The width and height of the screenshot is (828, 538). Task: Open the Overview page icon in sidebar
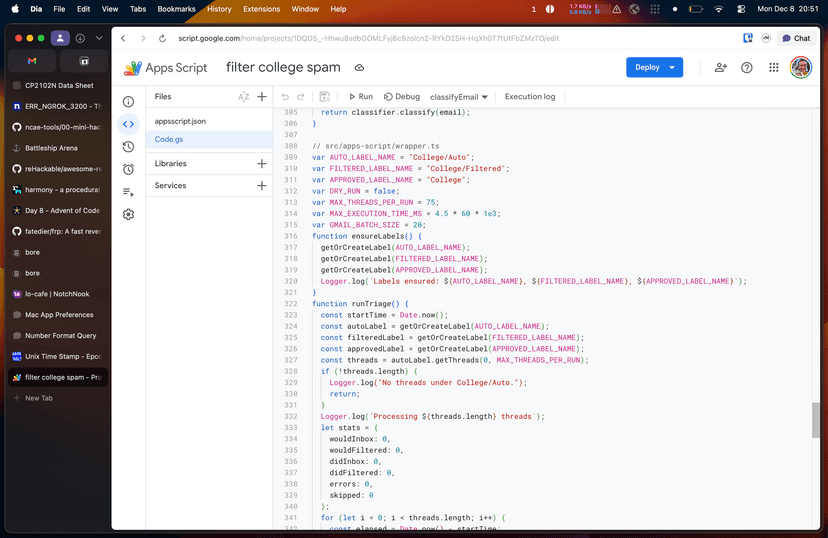128,101
